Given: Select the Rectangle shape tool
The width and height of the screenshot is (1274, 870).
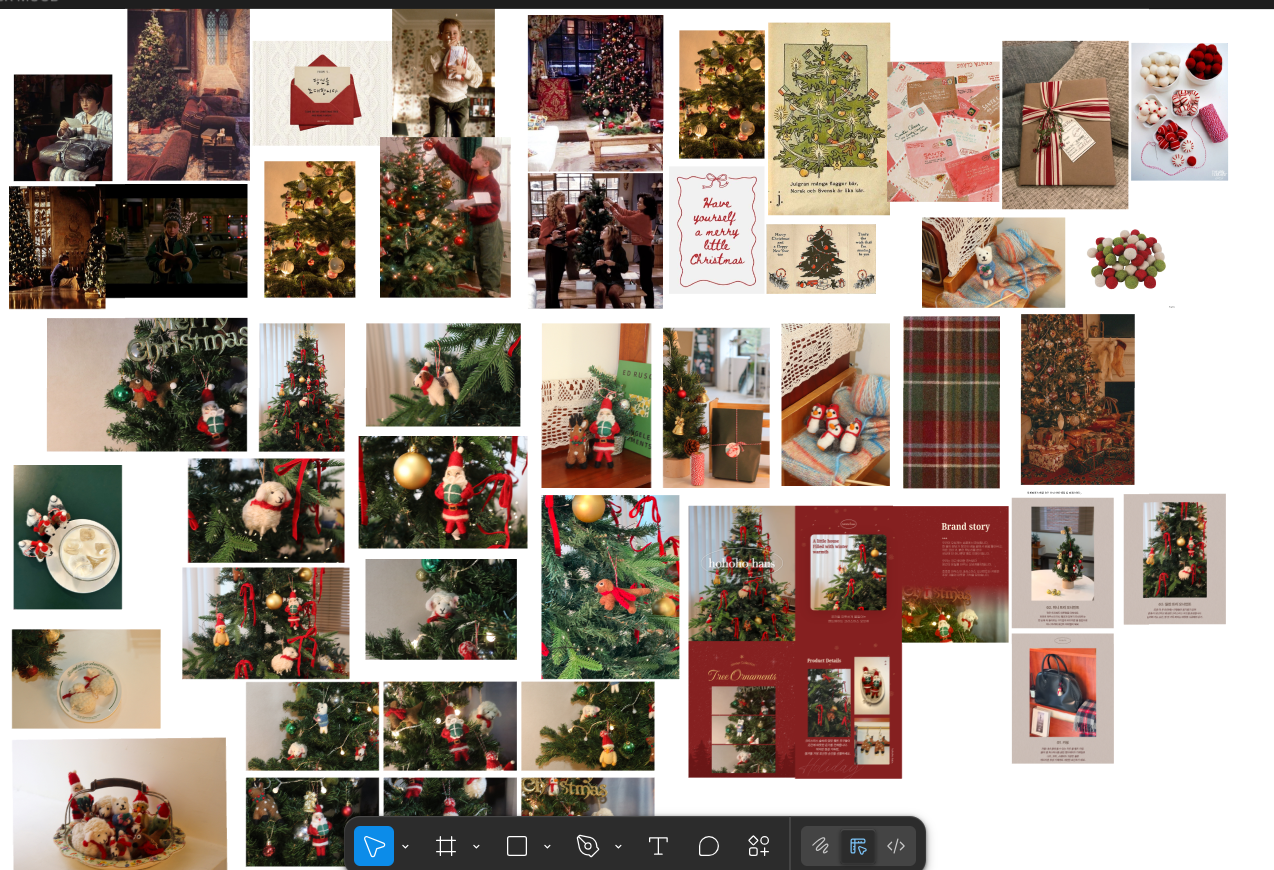Looking at the screenshot, I should pyautogui.click(x=517, y=847).
